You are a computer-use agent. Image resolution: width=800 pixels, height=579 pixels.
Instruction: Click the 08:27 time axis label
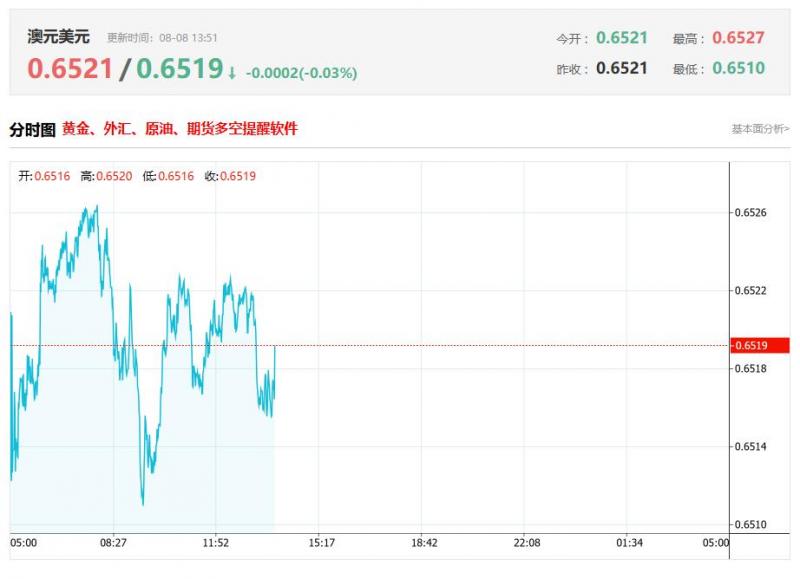click(x=113, y=543)
